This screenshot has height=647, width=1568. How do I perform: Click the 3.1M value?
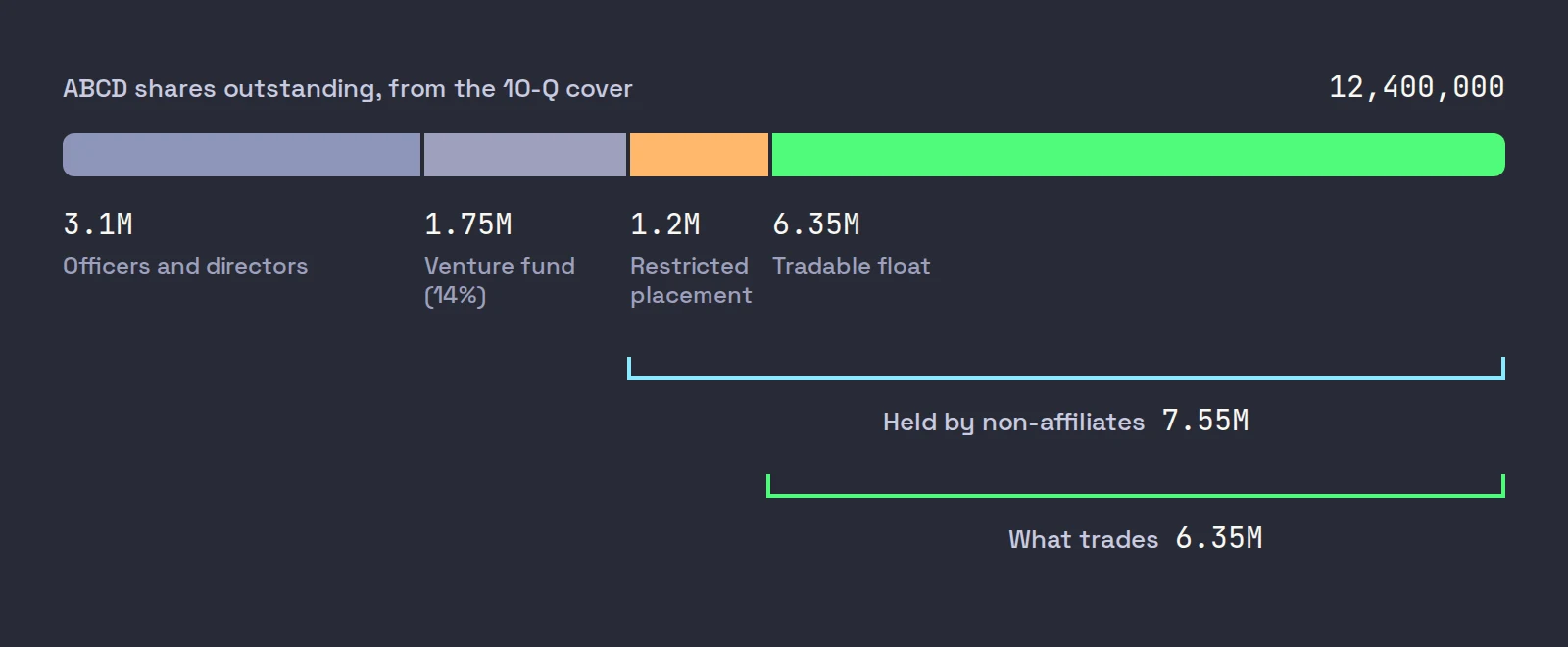98,224
